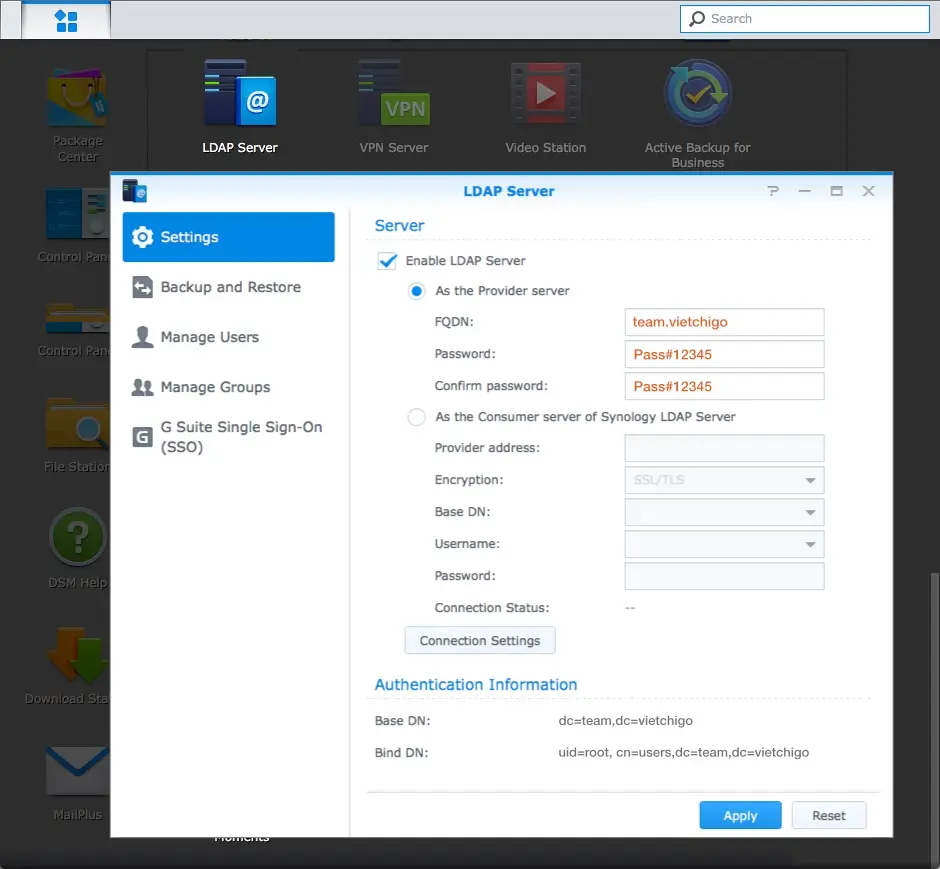
Task: Click the Manage Users person icon
Action: (142, 337)
